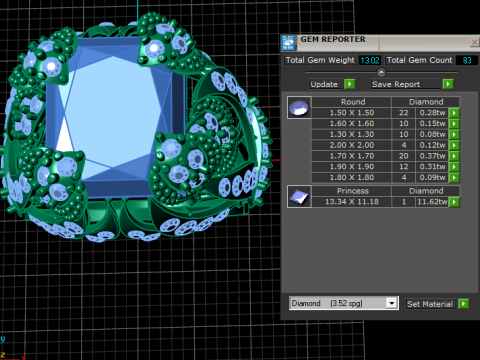Screen dimensions: 480x360
Task: Click the 11.62tw weight cell
Action: click(432, 202)
